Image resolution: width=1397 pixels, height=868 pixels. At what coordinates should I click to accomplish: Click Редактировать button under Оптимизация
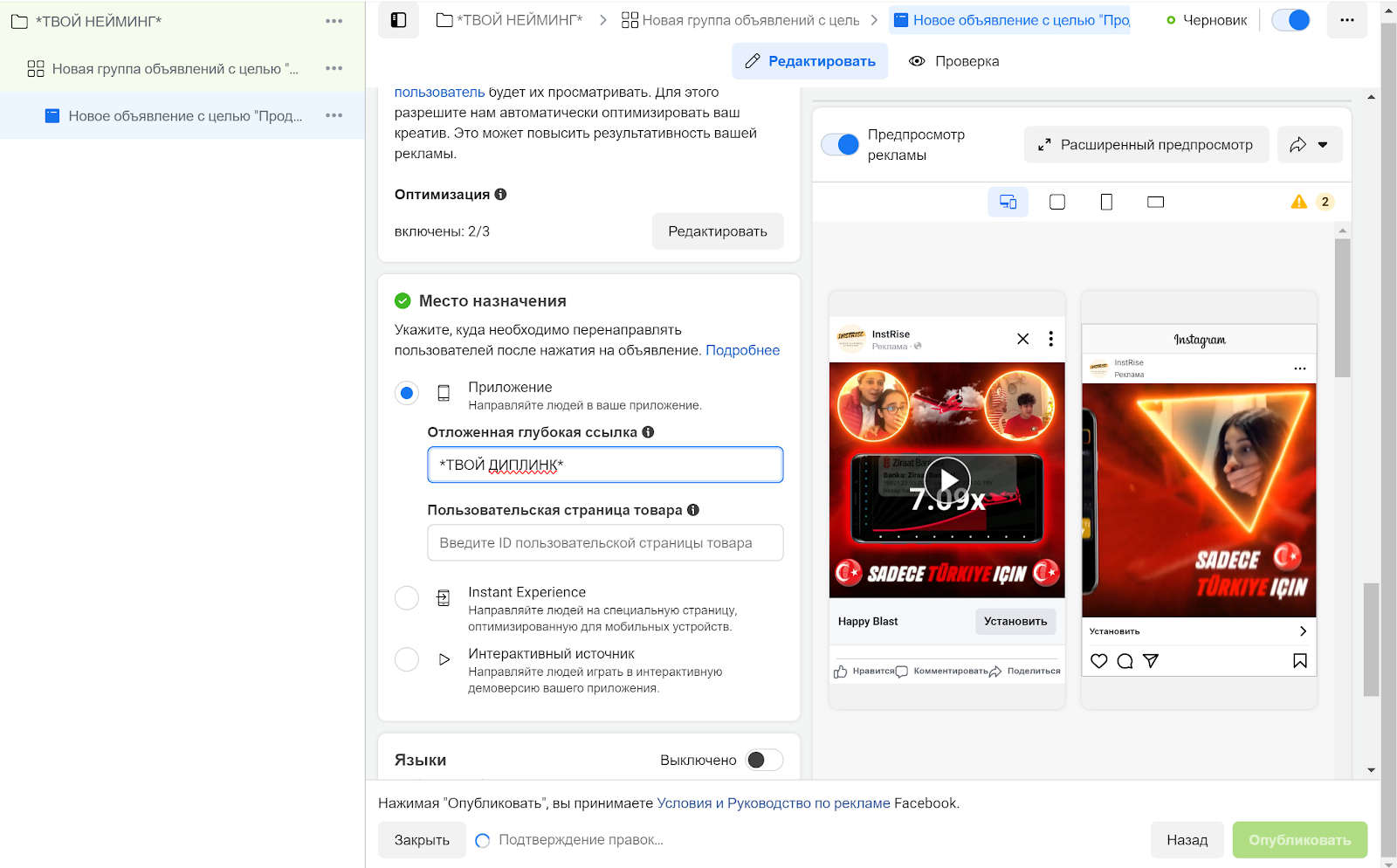pos(718,231)
